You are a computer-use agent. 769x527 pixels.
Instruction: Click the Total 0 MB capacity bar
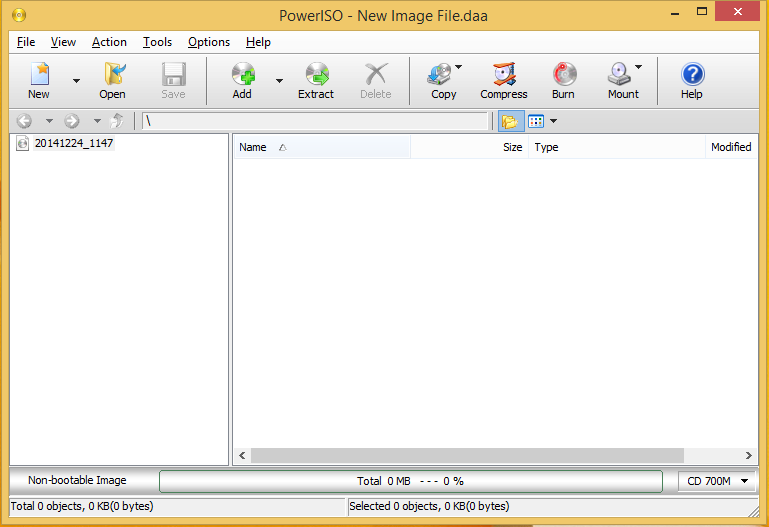point(410,481)
